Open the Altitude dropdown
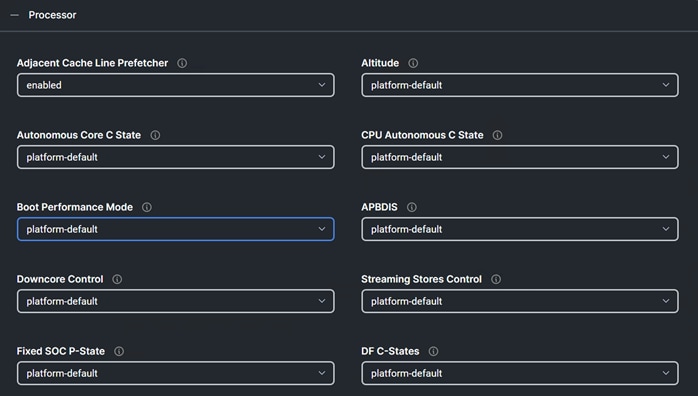698x396 pixels. click(x=520, y=85)
